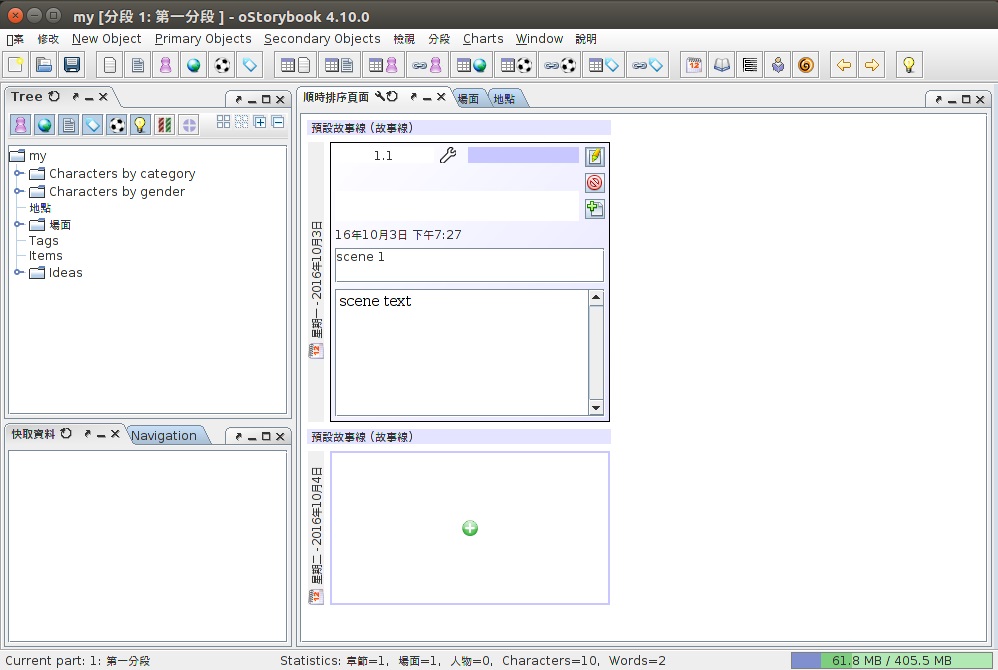Click the down arrow in scene text scrollbar
Image resolution: width=998 pixels, height=670 pixels.
coord(596,408)
